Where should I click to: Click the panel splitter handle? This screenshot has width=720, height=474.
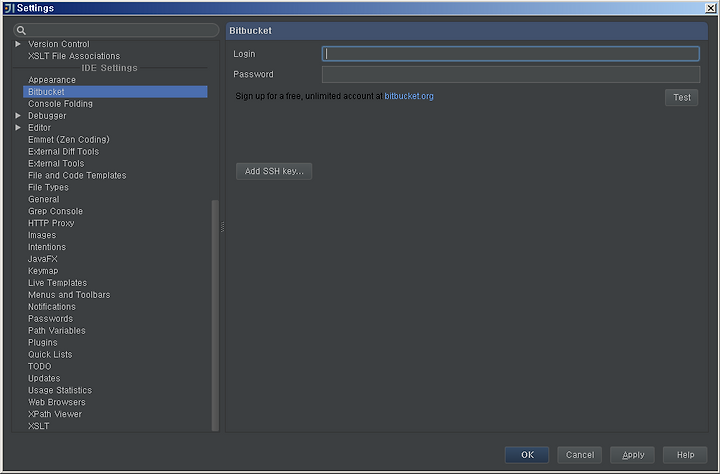[222, 226]
